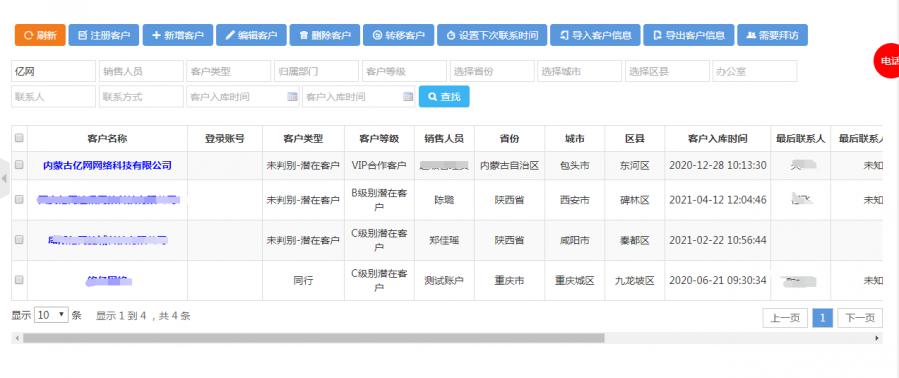Open 注册客户 register customer
Image resolution: width=899 pixels, height=378 pixels.
[x=104, y=35]
